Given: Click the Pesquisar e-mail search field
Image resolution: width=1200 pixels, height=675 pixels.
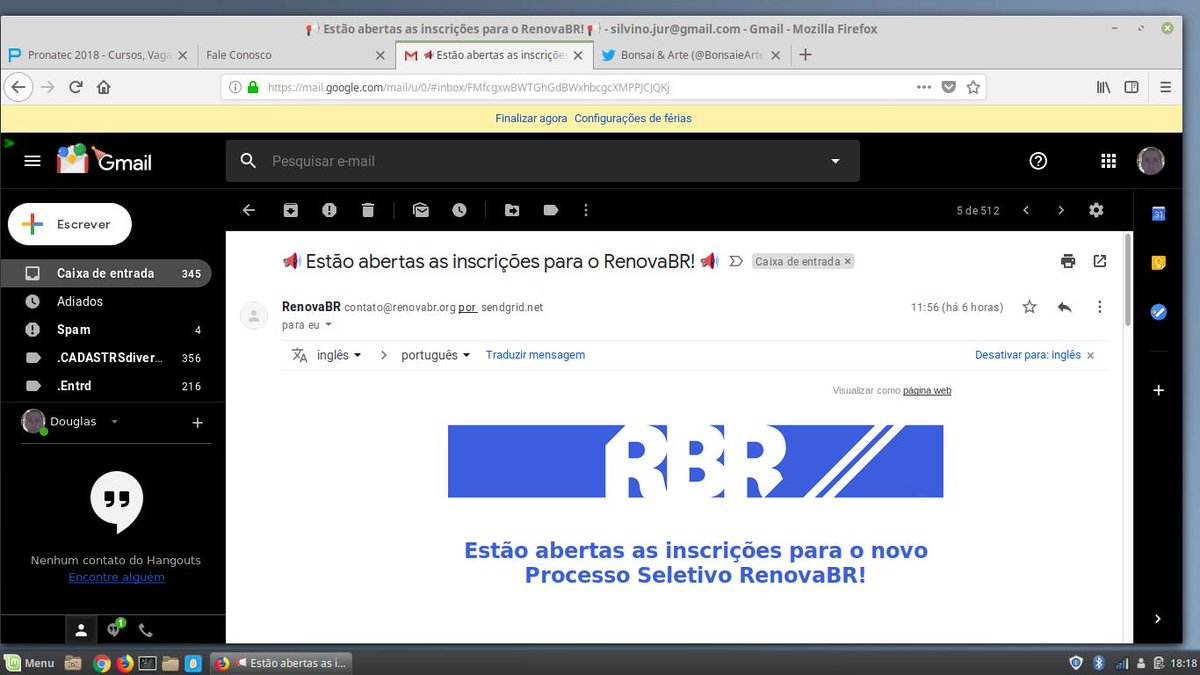Looking at the screenshot, I should click(543, 161).
